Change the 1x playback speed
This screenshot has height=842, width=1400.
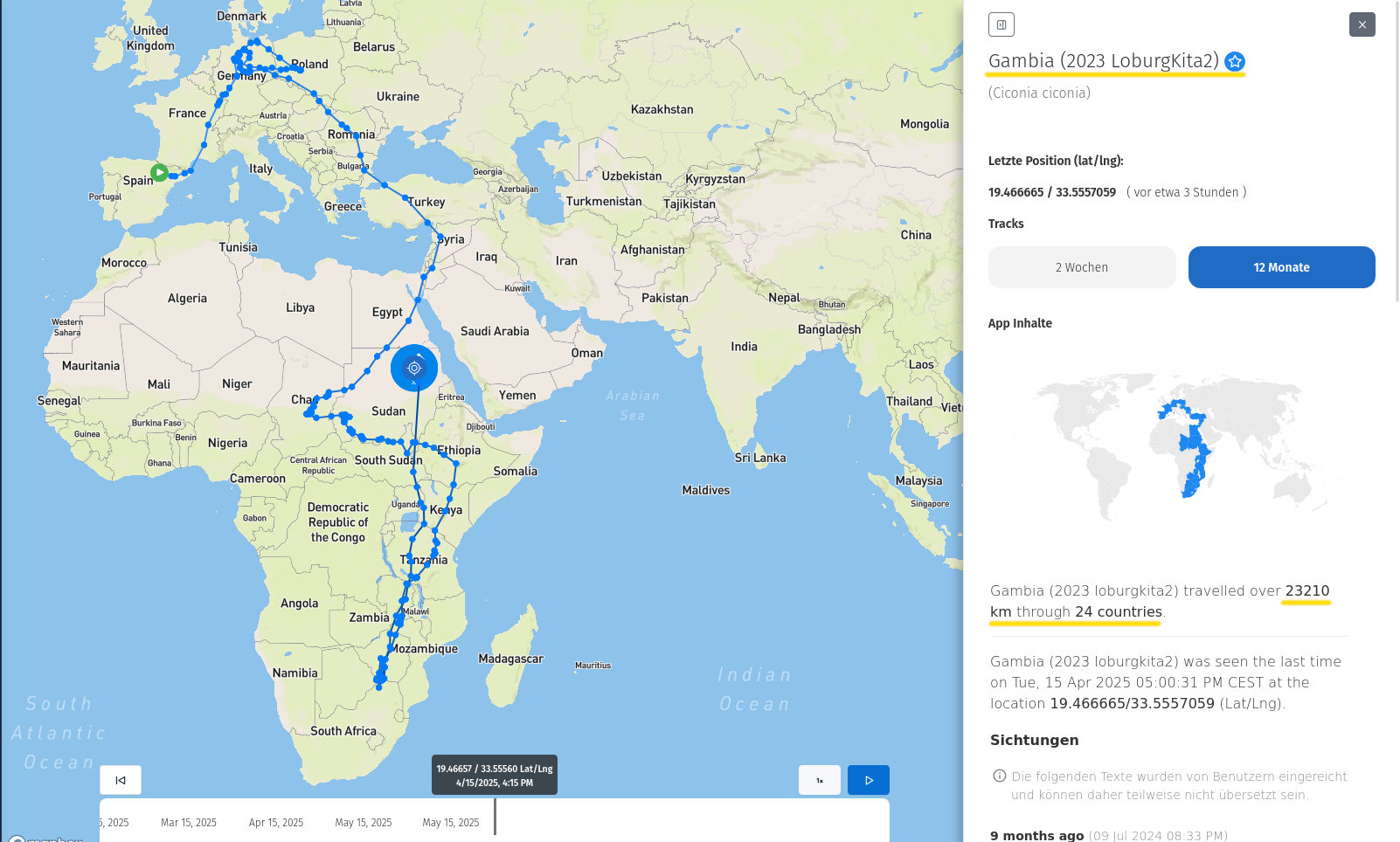point(820,780)
